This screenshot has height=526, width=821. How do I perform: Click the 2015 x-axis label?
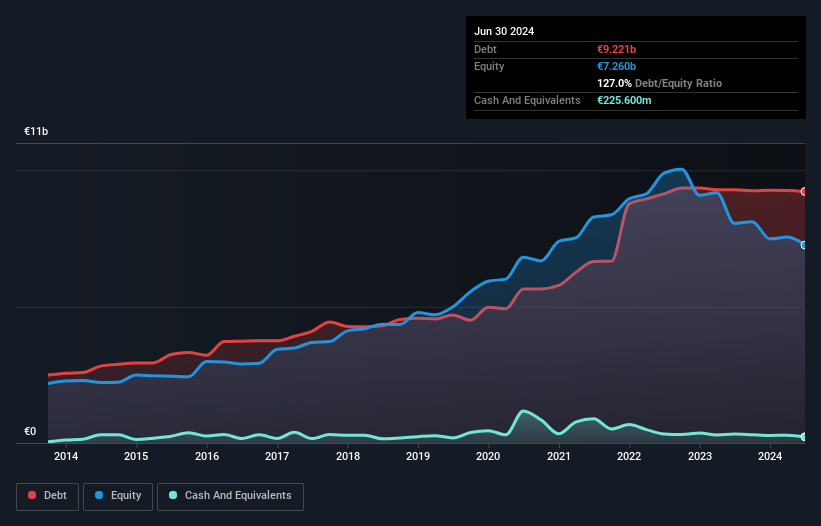(136, 456)
